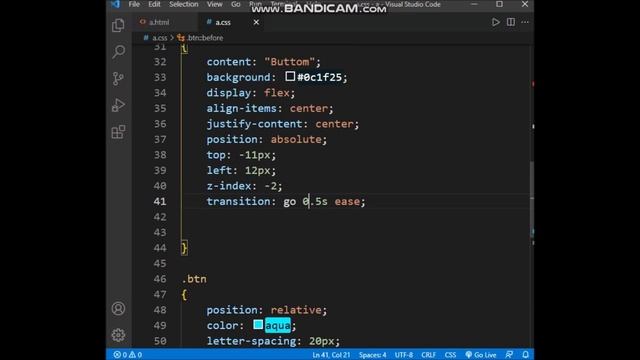This screenshot has height=360, width=640.
Task: Click the ease keyword on line 41
Action: [x=347, y=202]
